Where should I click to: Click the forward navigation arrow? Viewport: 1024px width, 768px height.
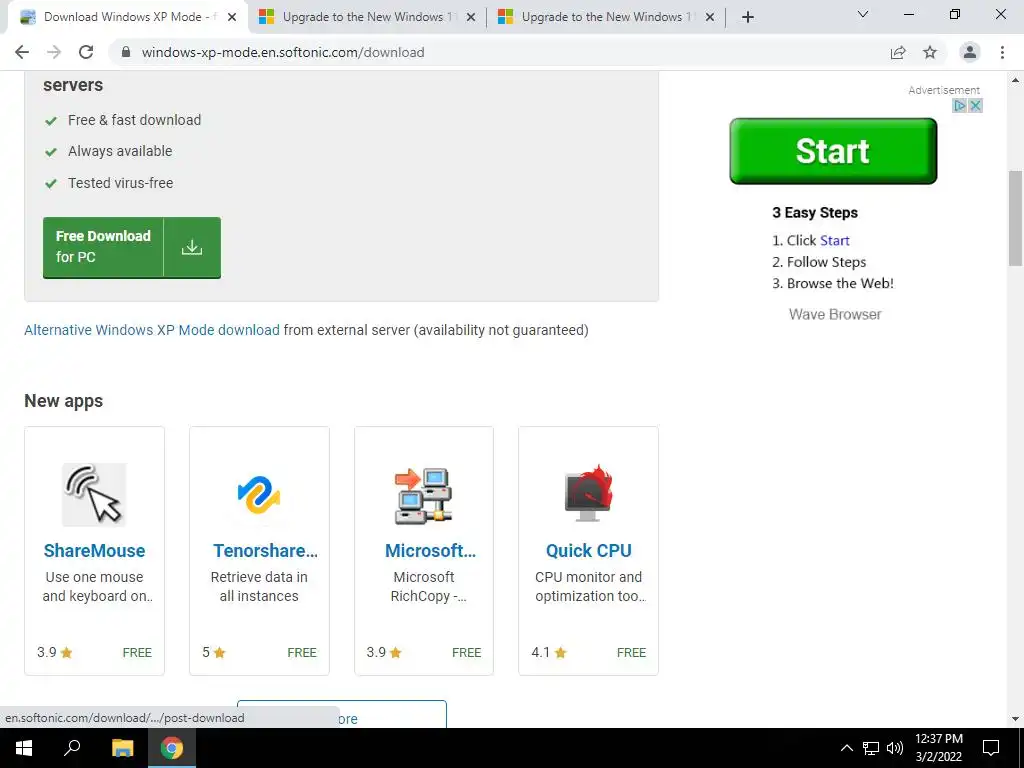(x=54, y=52)
